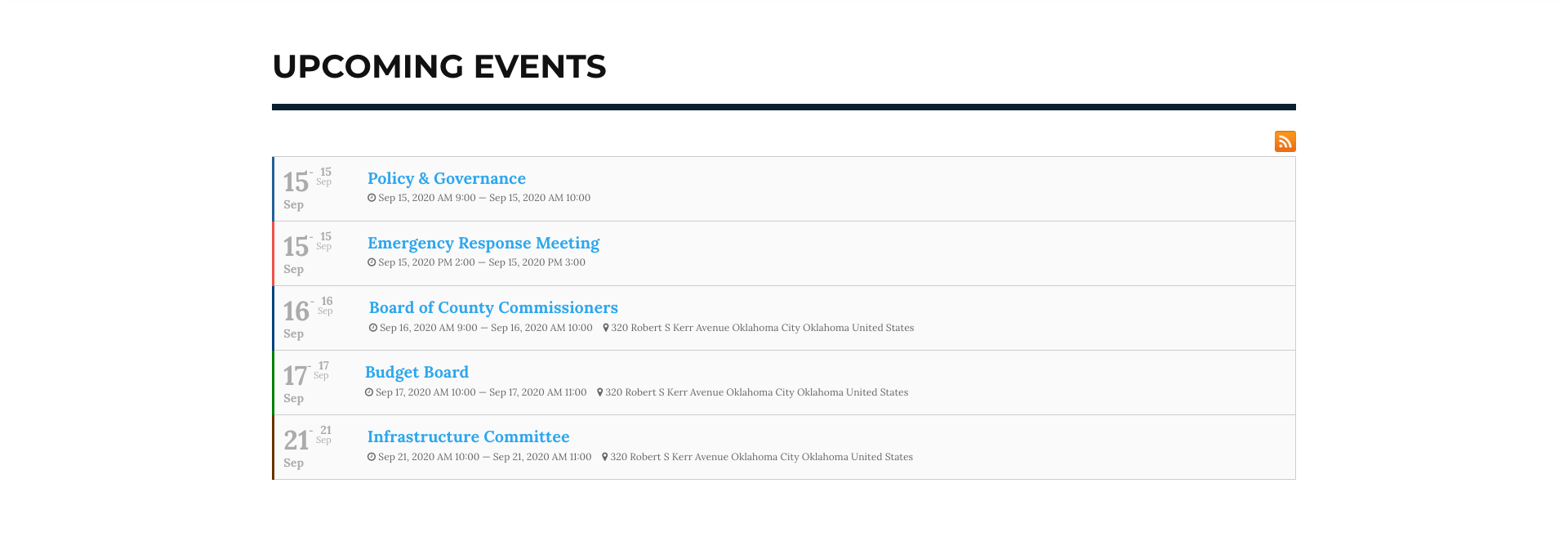
Task: Open the Policy & Governance event
Action: [446, 178]
